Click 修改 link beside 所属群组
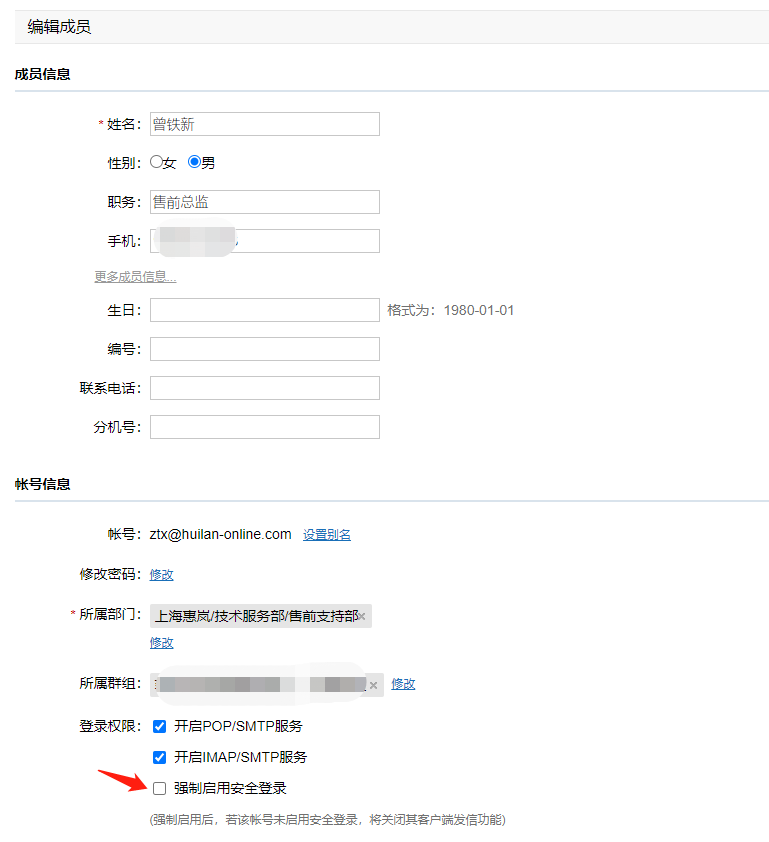The image size is (769, 842). click(403, 684)
